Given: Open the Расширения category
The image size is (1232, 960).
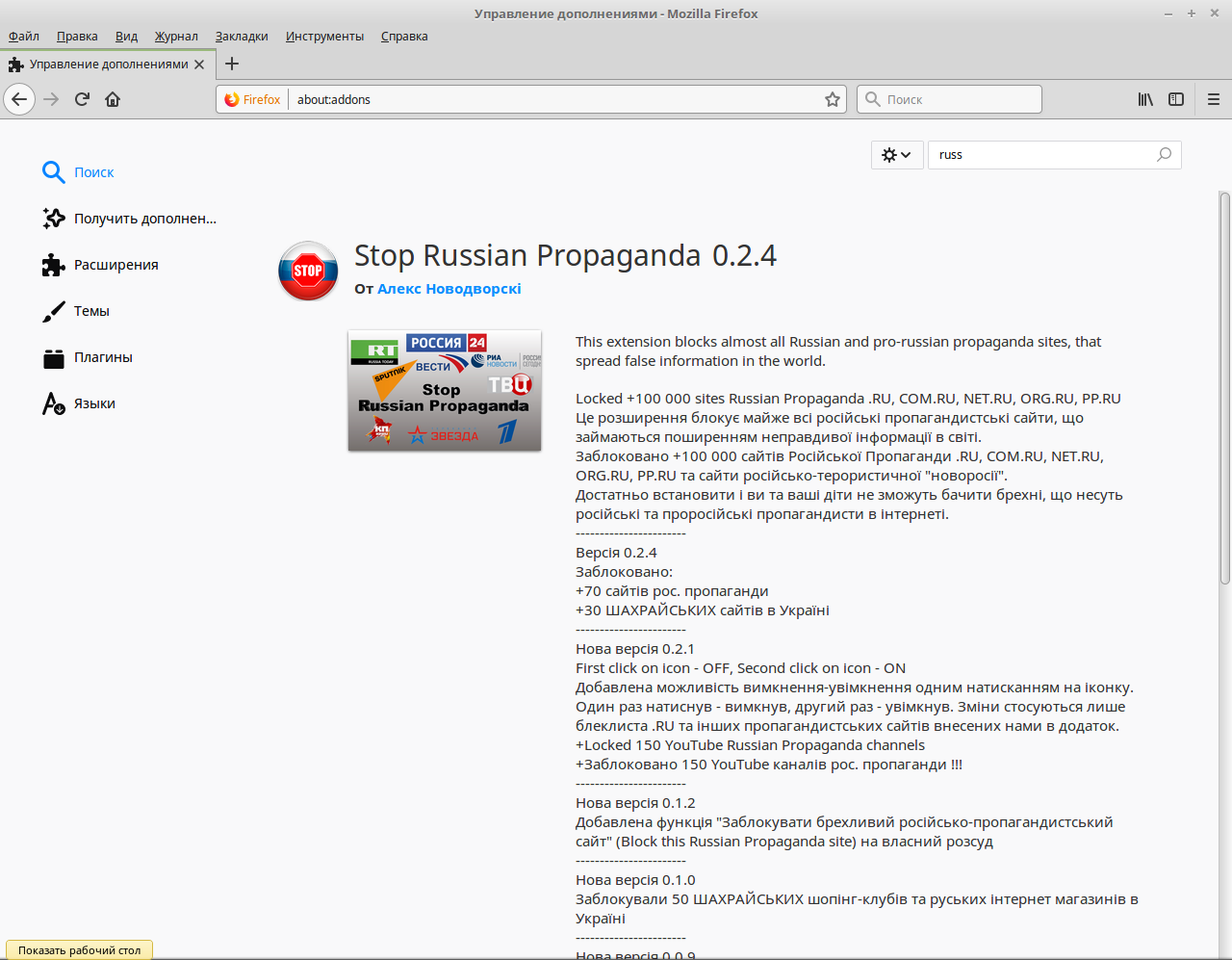Looking at the screenshot, I should click(100, 265).
